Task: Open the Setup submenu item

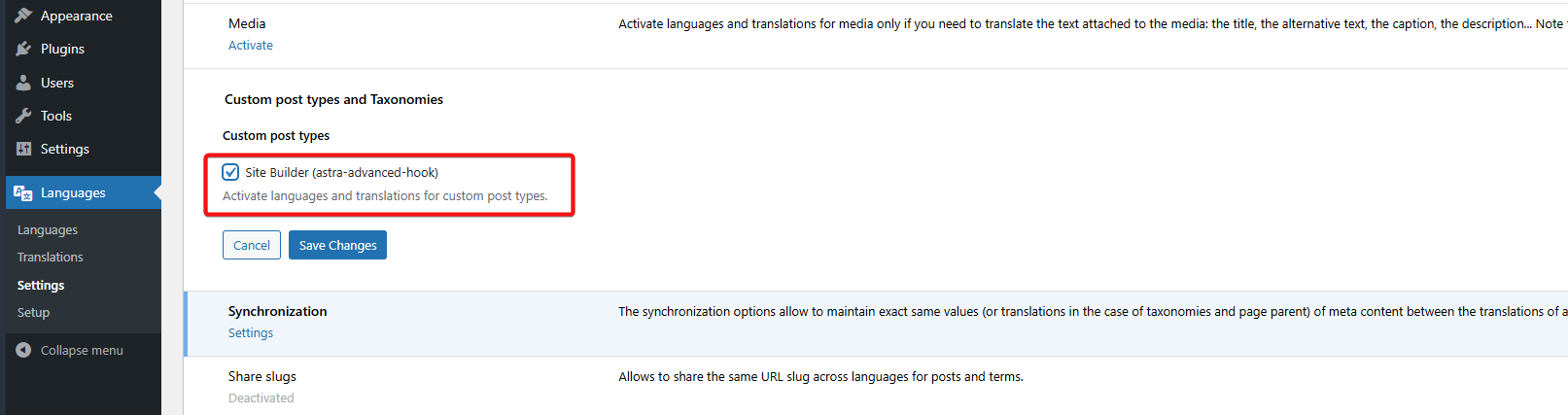Action: pyautogui.click(x=33, y=313)
